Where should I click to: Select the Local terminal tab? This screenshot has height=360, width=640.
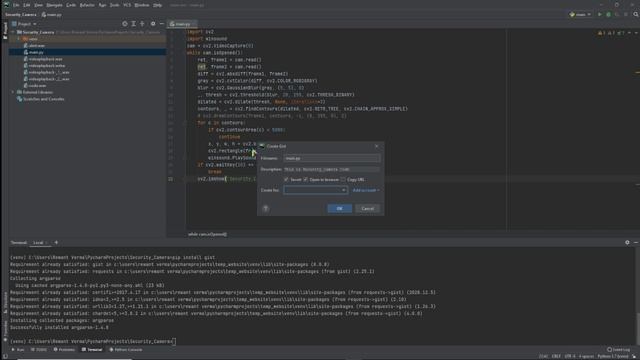tap(38, 242)
